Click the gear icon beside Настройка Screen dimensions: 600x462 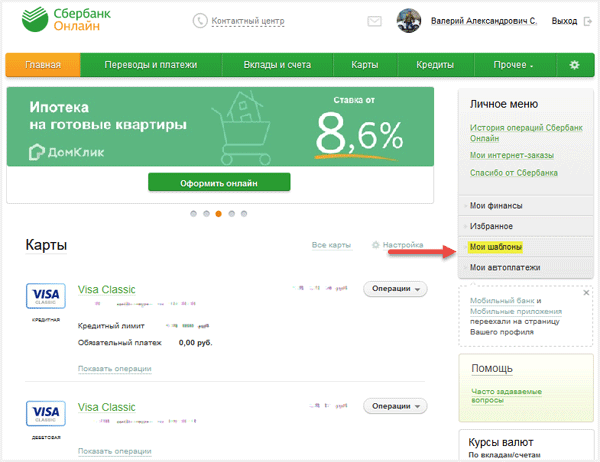(x=376, y=245)
